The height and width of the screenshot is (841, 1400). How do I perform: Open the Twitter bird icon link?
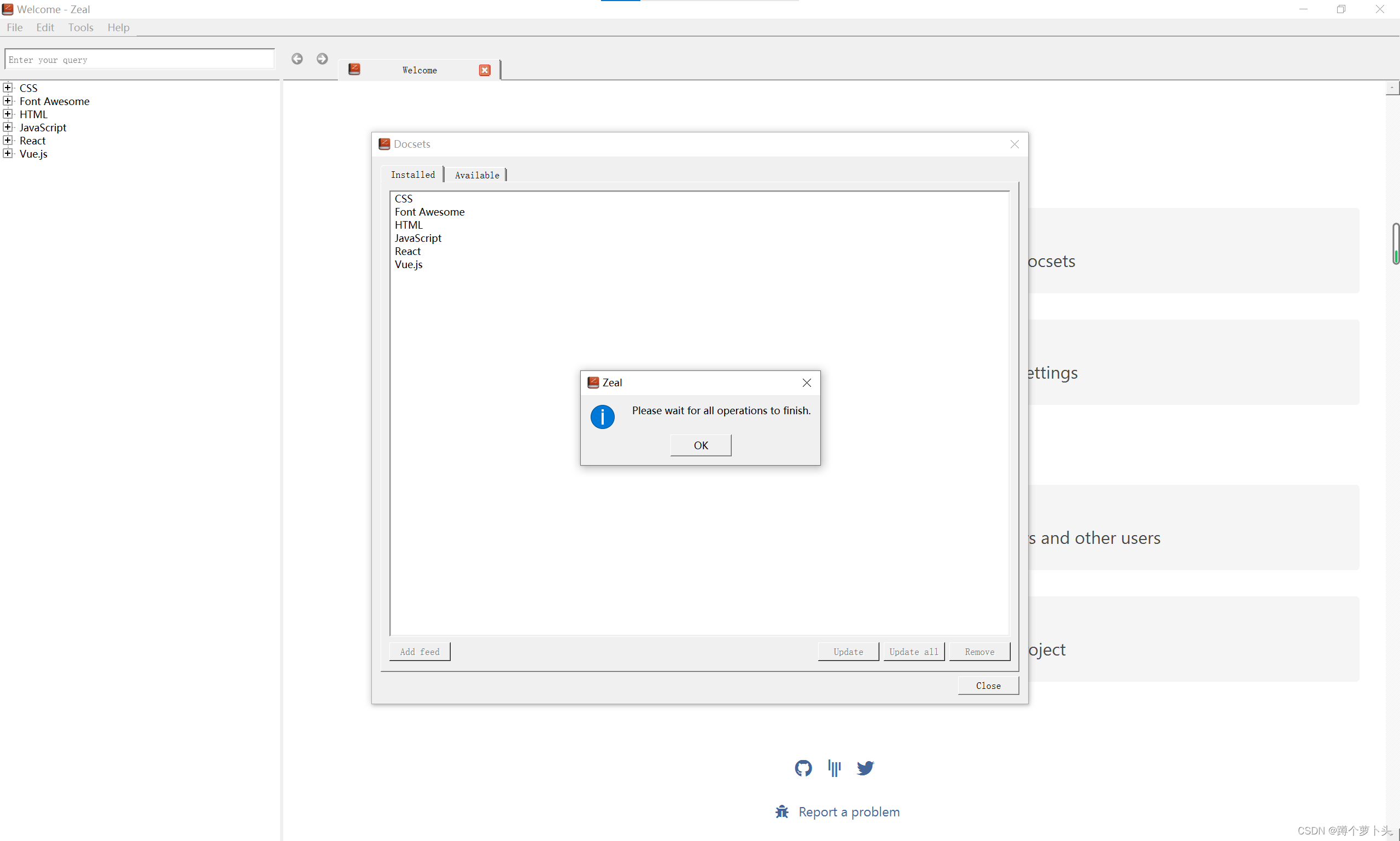pos(865,768)
